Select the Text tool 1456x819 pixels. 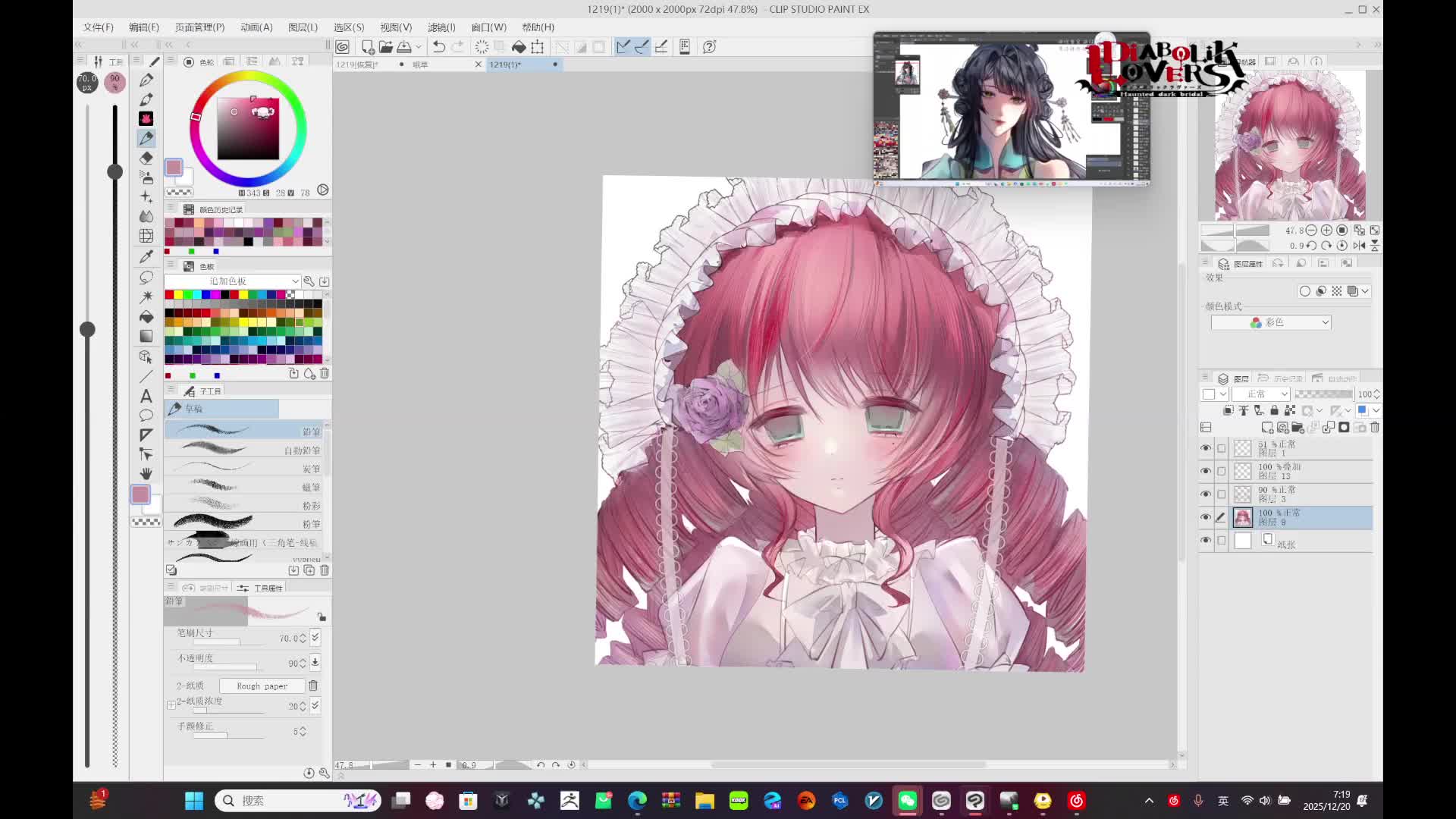point(146,396)
